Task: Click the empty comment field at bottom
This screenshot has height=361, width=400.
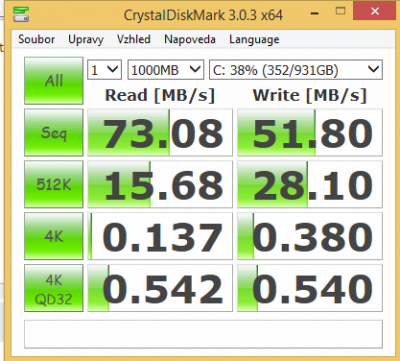Action: pyautogui.click(x=203, y=334)
